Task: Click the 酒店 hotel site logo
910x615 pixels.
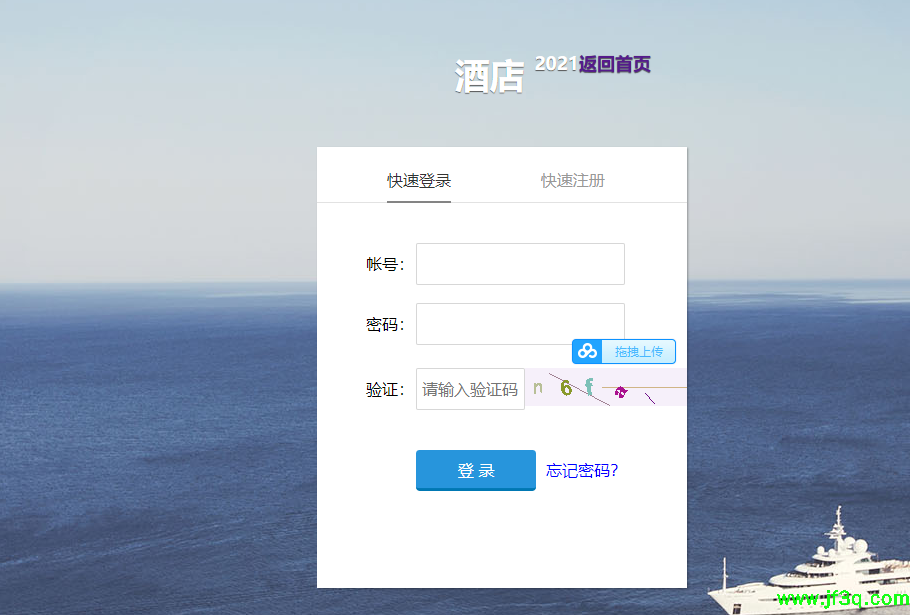Action: (490, 73)
